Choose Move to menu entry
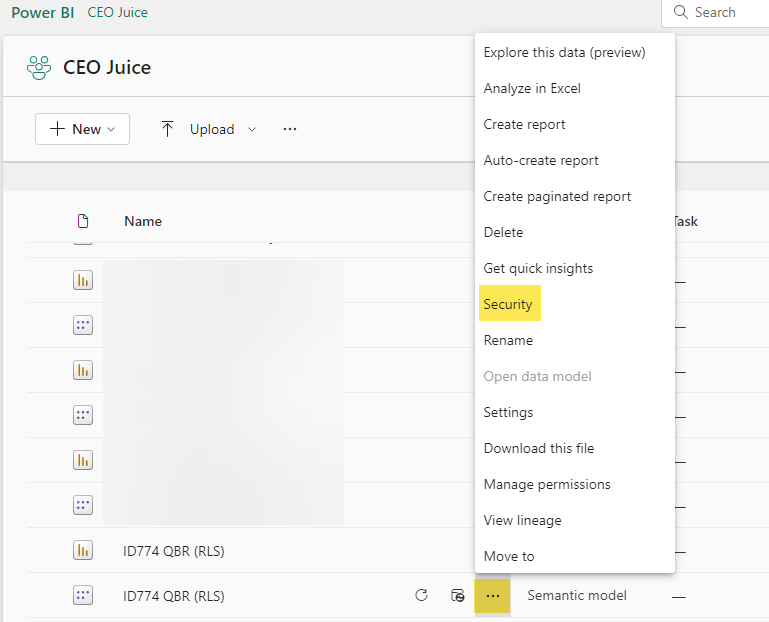The width and height of the screenshot is (769, 622). pyautogui.click(x=509, y=556)
